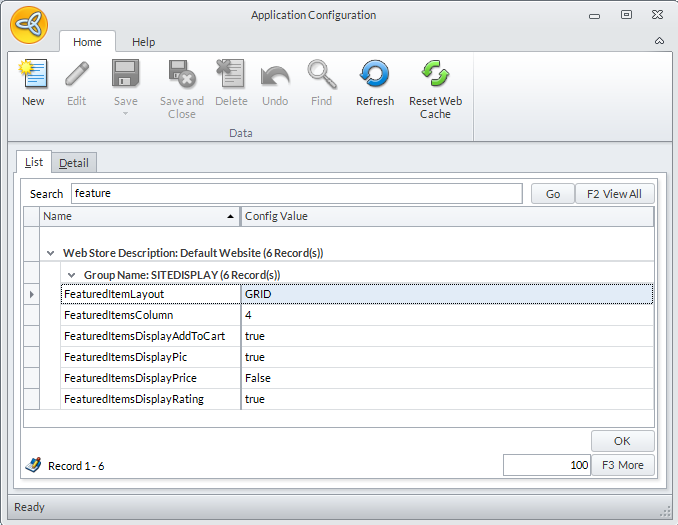Open the Save dropdown arrow

pos(126,113)
